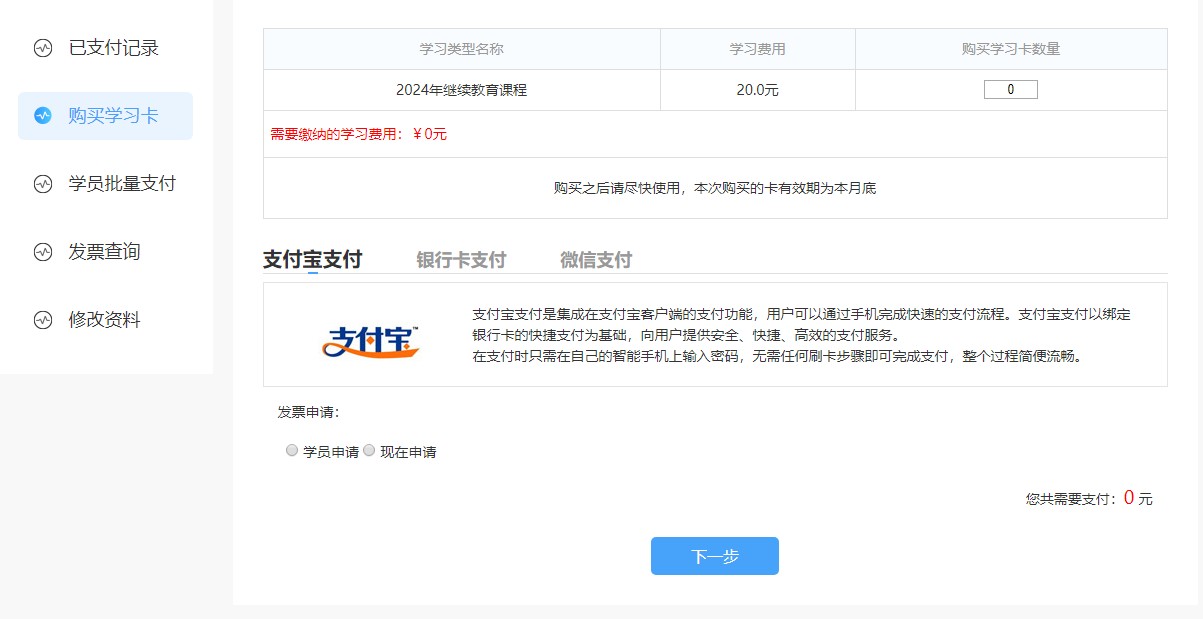
Task: Select the 现在申请 radio button
Action: pyautogui.click(x=369, y=451)
